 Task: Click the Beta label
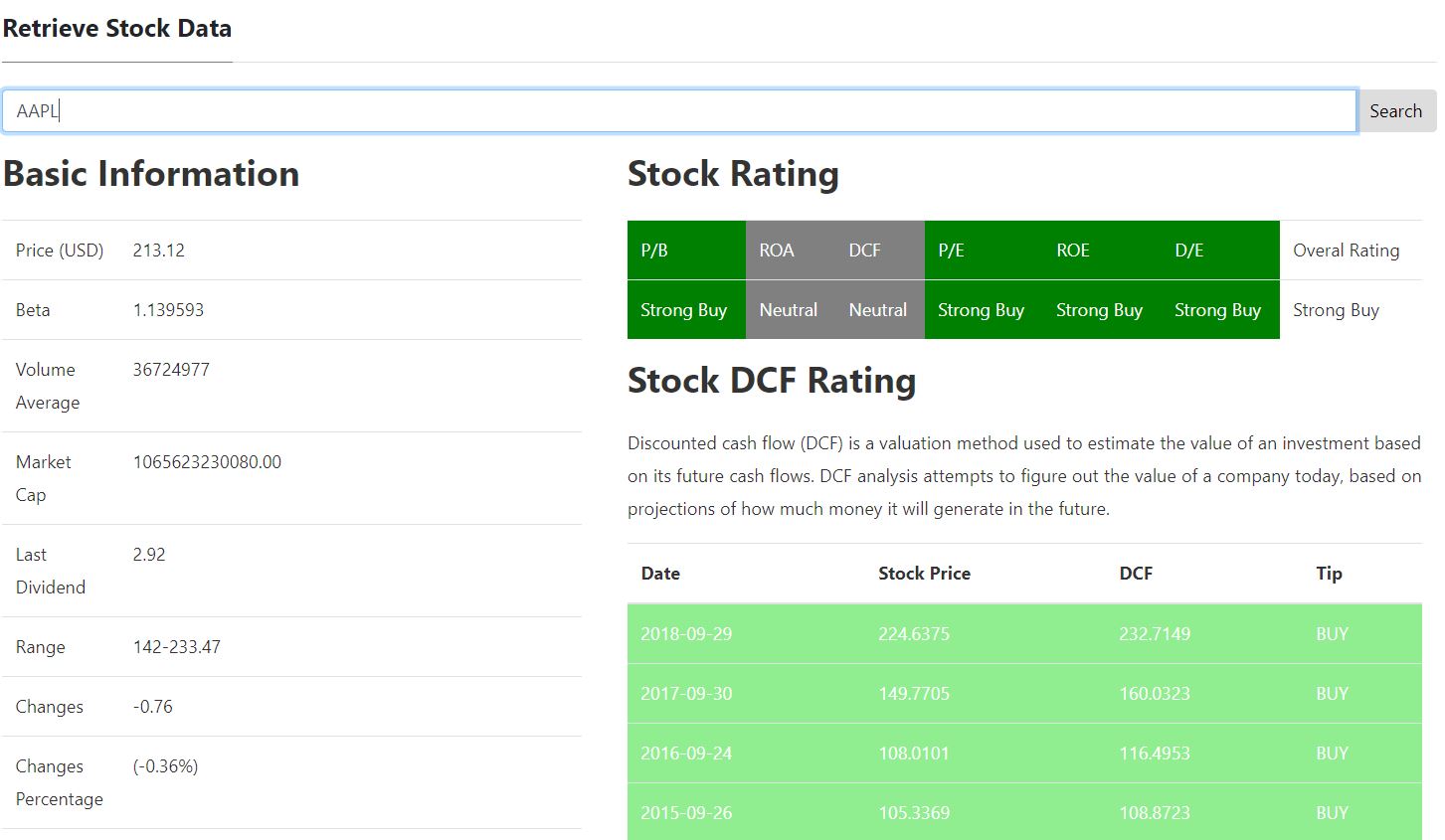point(33,310)
